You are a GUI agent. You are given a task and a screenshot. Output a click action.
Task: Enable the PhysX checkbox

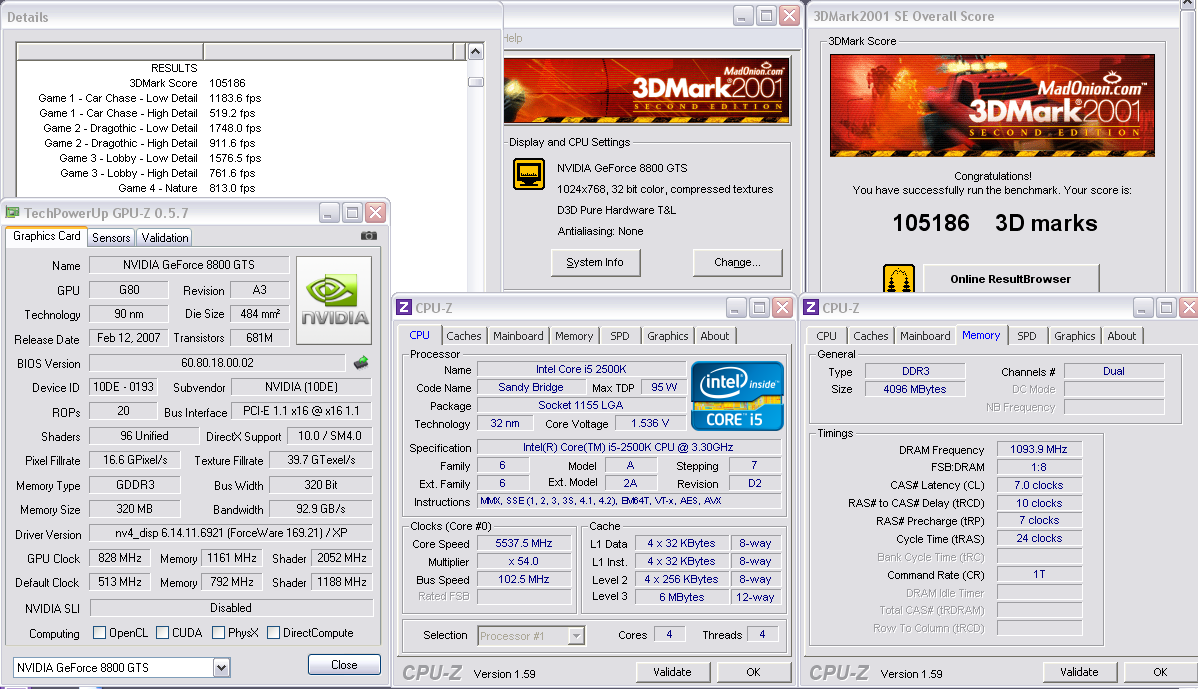click(219, 632)
